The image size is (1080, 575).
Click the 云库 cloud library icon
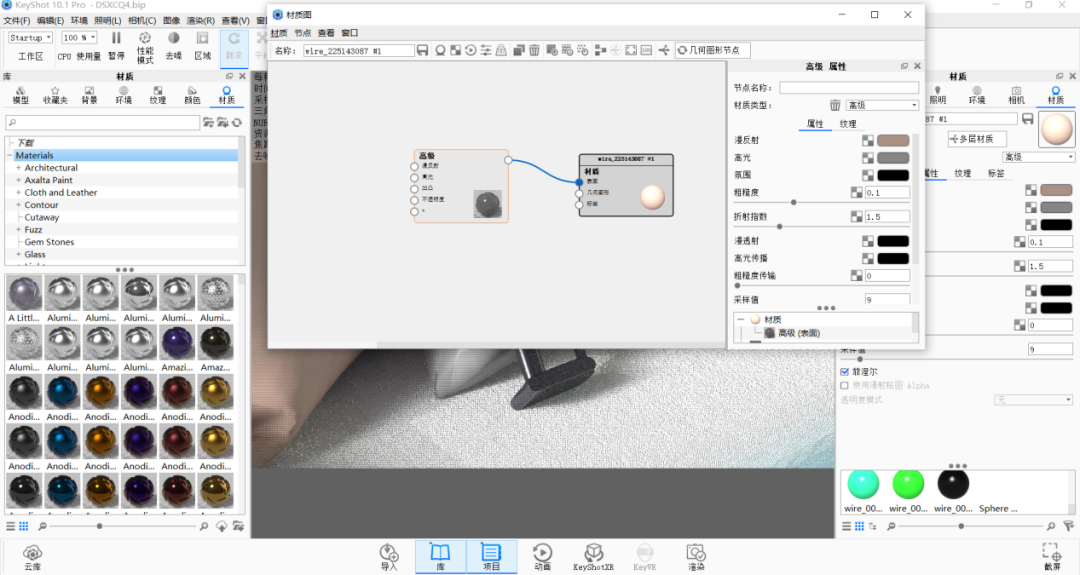[x=32, y=557]
